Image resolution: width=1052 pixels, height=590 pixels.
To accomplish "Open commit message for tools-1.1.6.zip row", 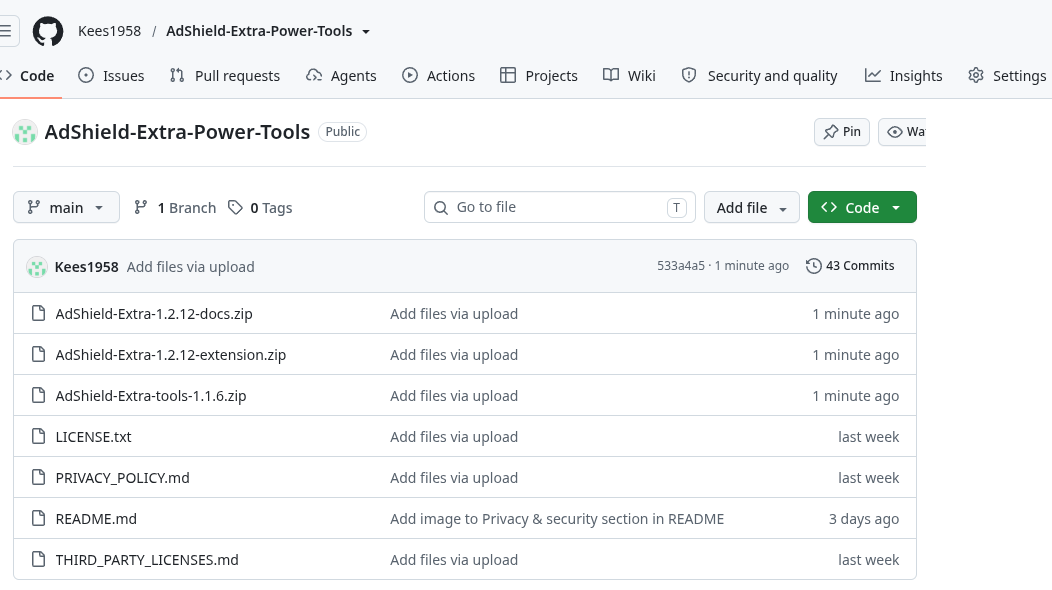I will [x=454, y=396].
